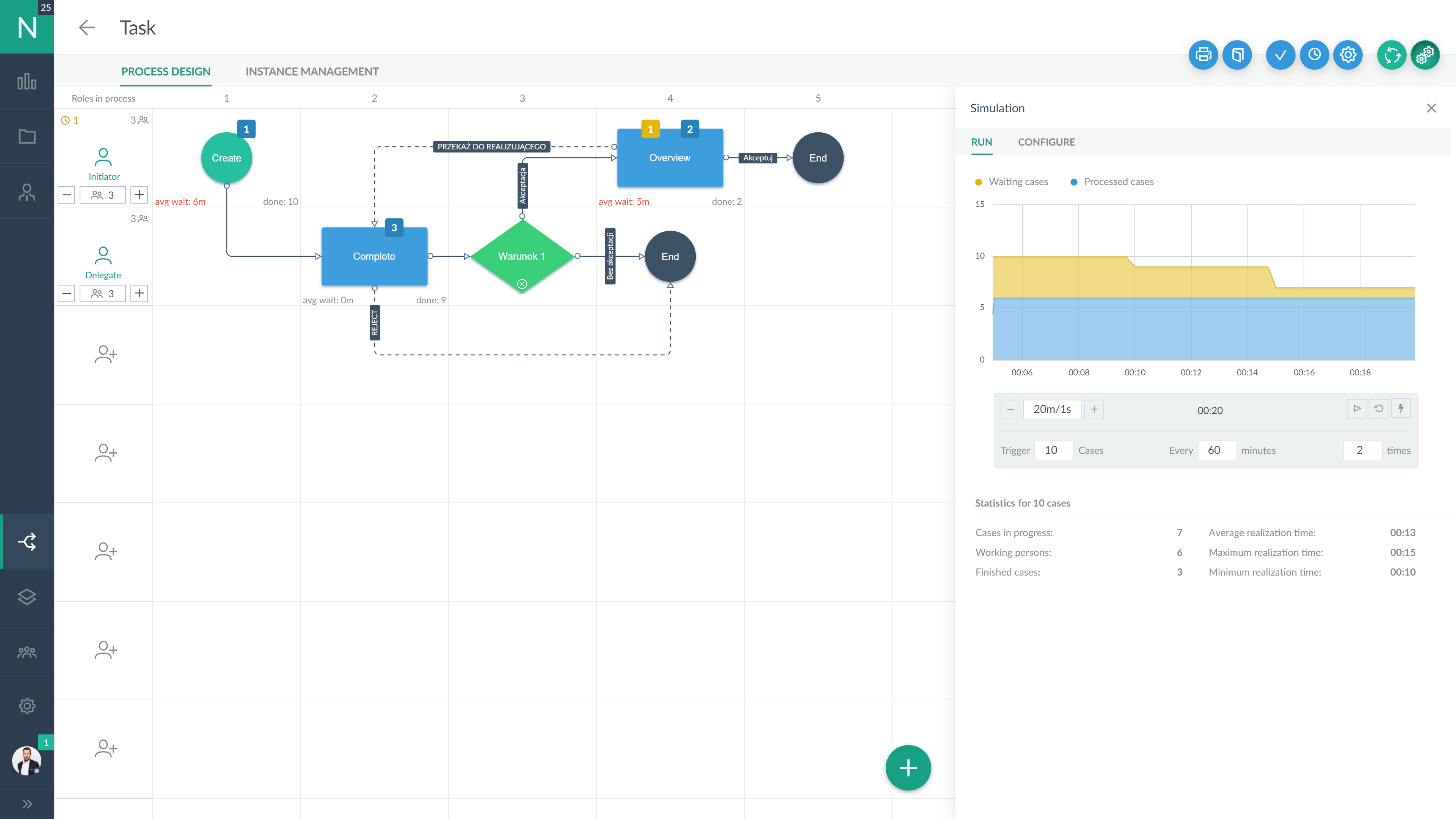The width and height of the screenshot is (1456, 819).
Task: Click the PRZEKAŻ DO REALIZUJĄCEGO transition label
Action: [x=491, y=147]
